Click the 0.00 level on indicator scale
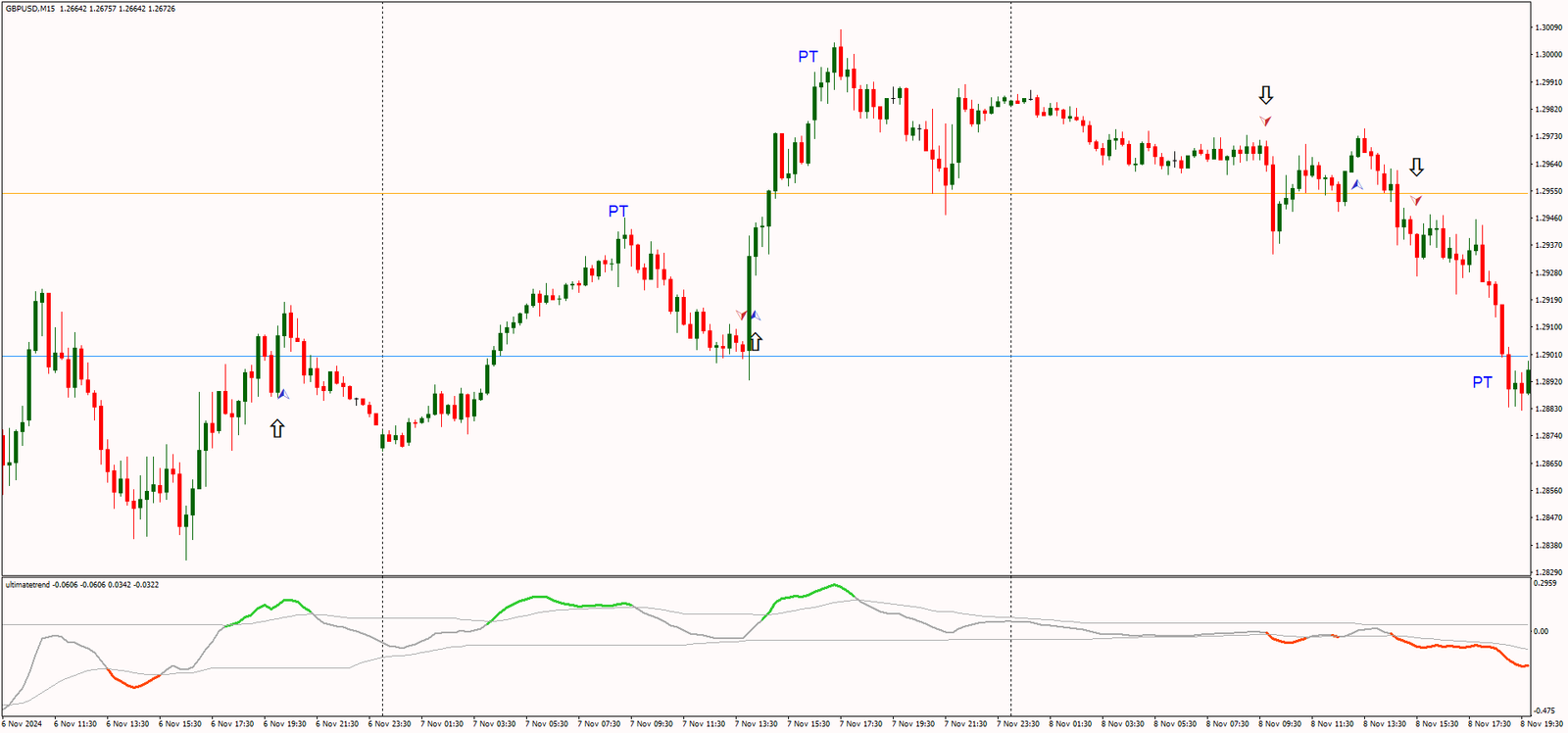 (1542, 631)
